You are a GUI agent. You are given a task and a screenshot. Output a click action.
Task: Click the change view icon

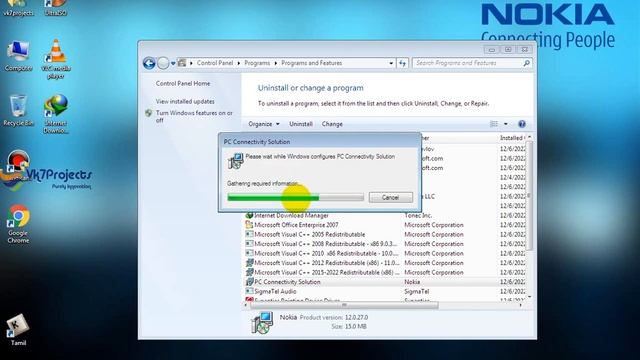tap(494, 124)
